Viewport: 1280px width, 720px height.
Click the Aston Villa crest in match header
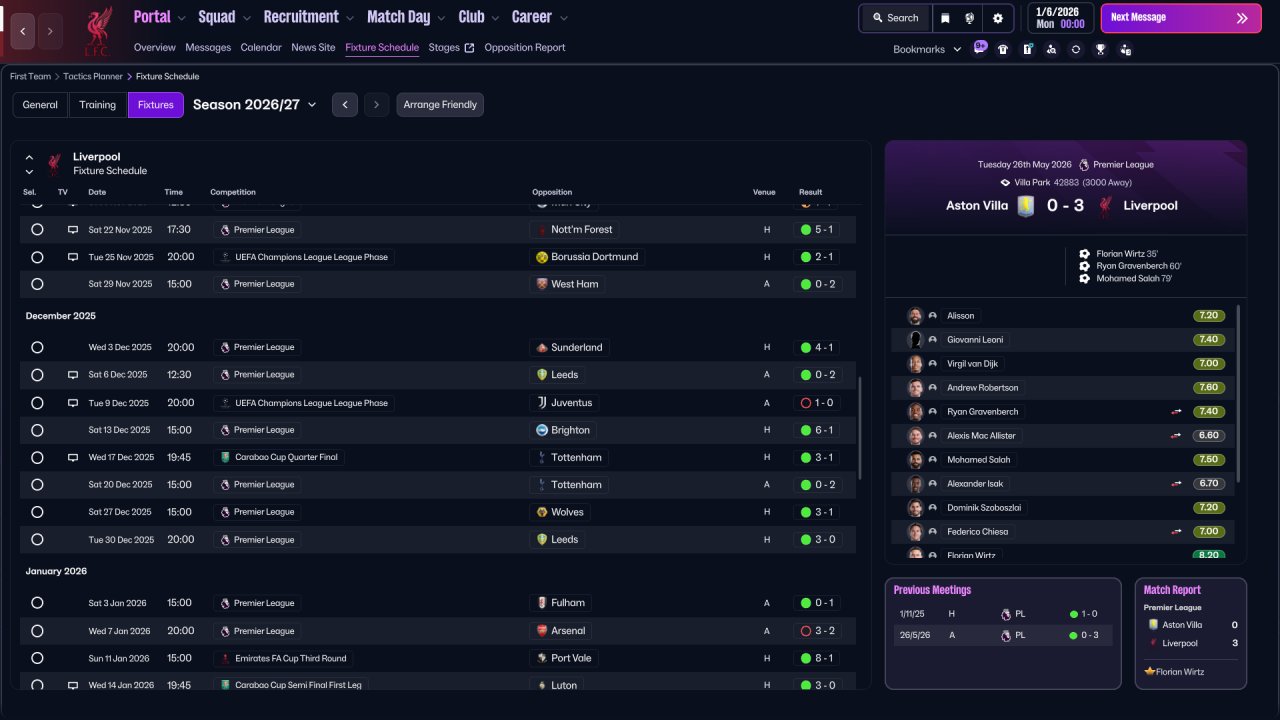[x=1025, y=206]
